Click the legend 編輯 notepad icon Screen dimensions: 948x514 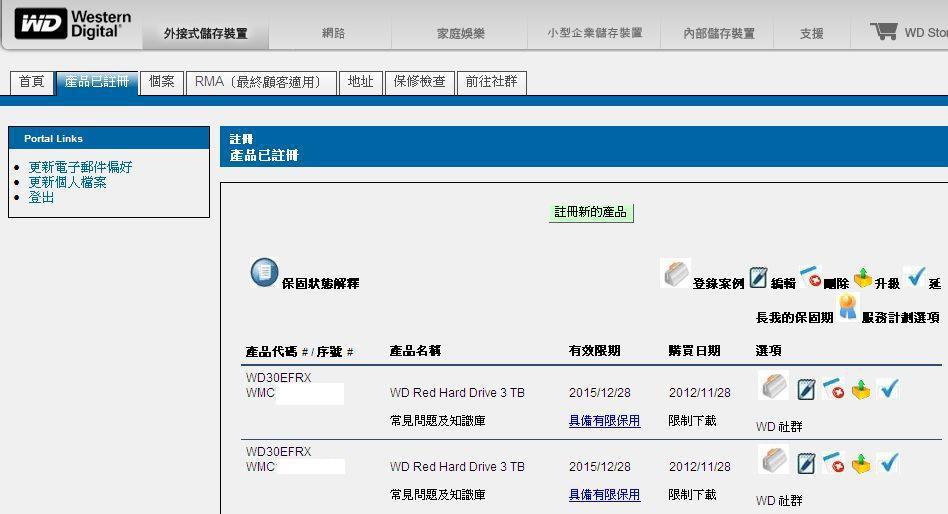pyautogui.click(x=758, y=278)
